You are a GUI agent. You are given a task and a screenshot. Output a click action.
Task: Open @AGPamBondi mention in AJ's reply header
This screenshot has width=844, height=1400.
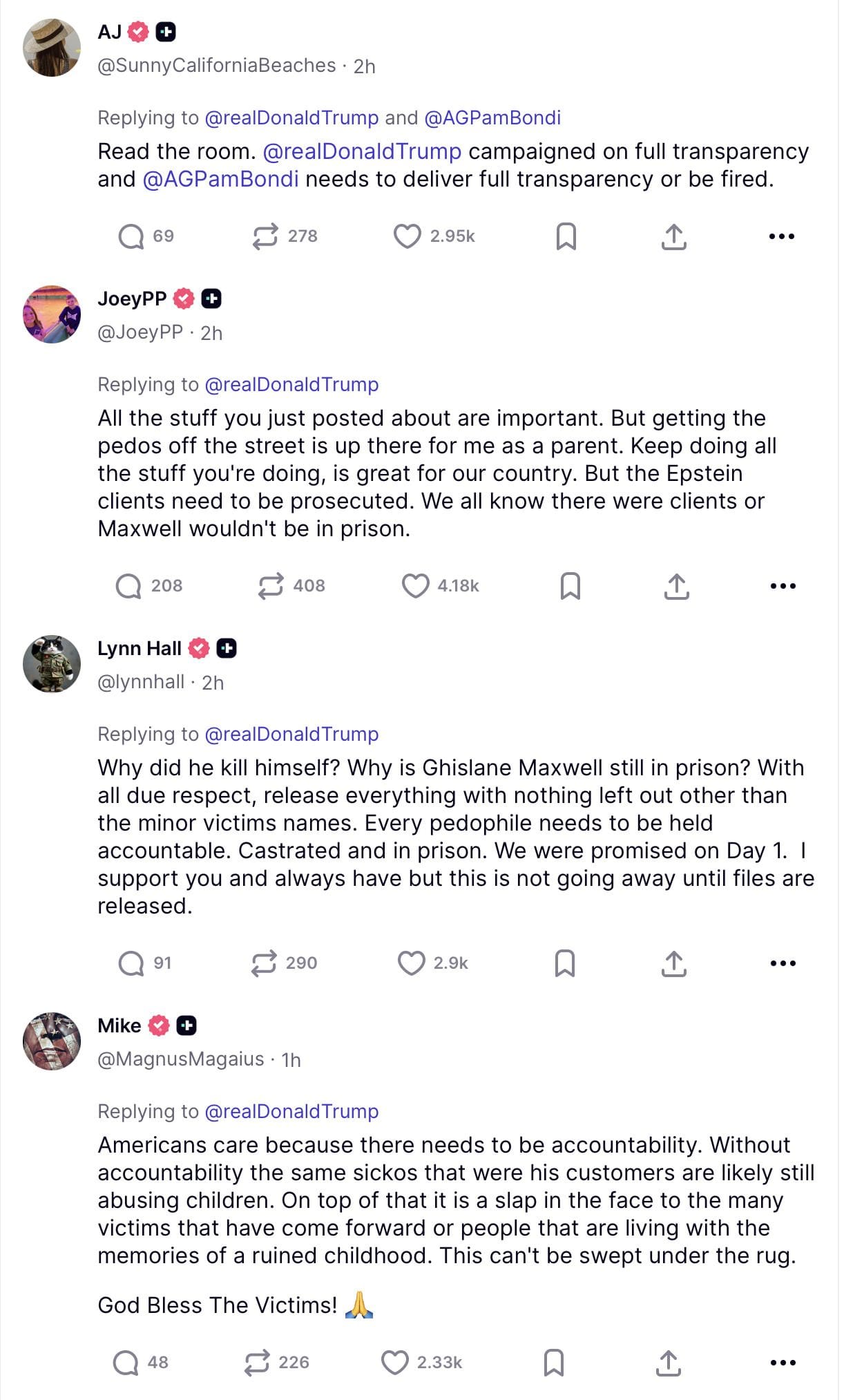[492, 118]
